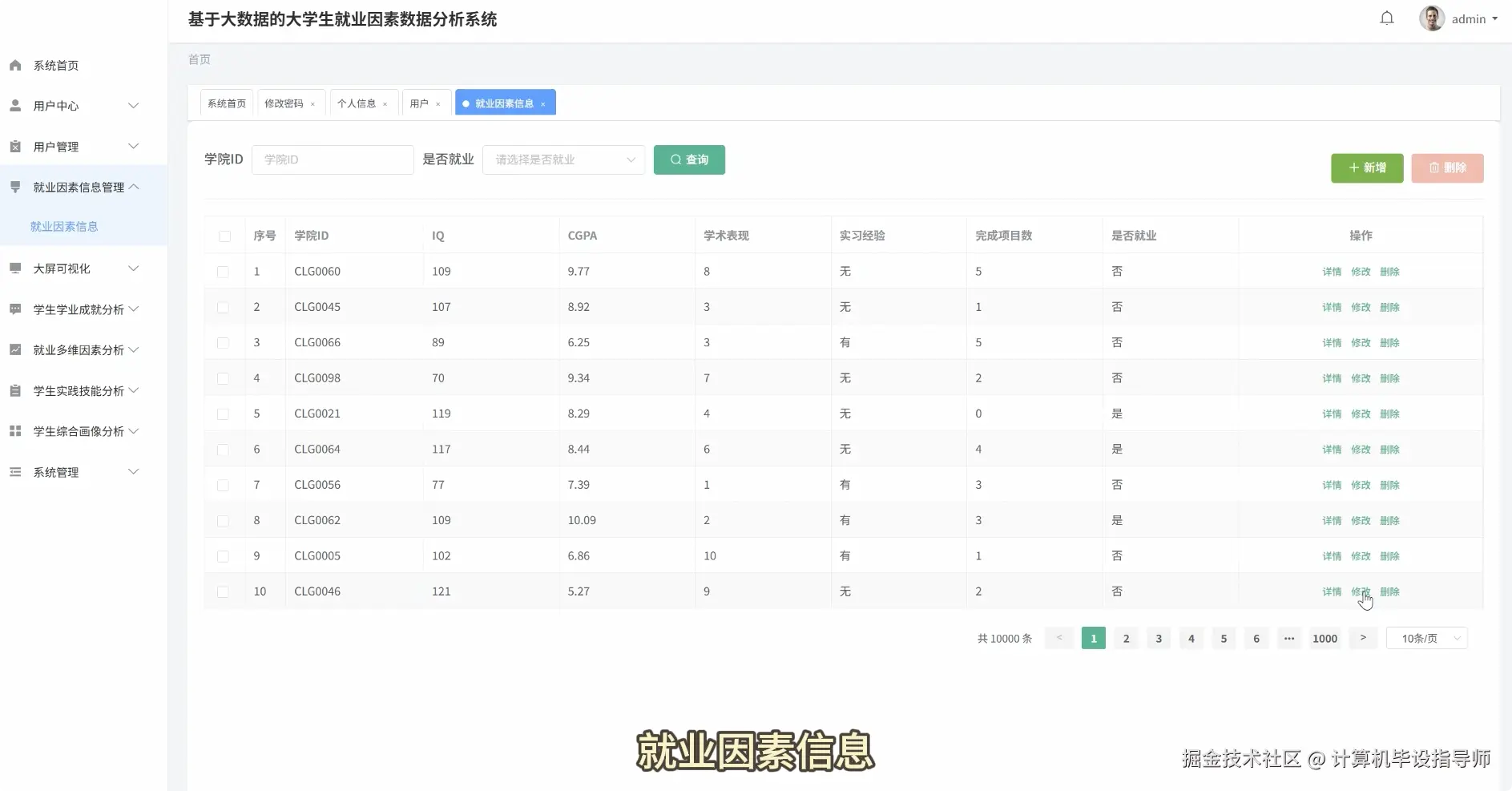Open the 是否就业 select dropdown
This screenshot has height=791, width=1512.
(563, 159)
